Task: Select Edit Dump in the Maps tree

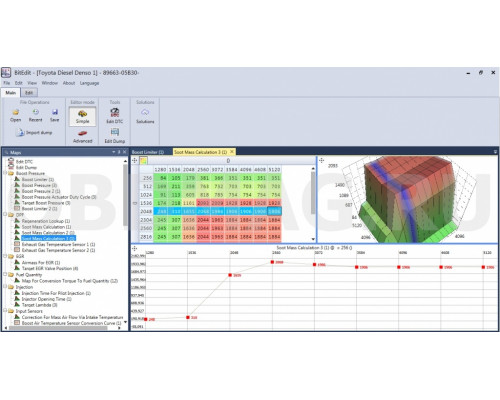Action: click(x=26, y=167)
